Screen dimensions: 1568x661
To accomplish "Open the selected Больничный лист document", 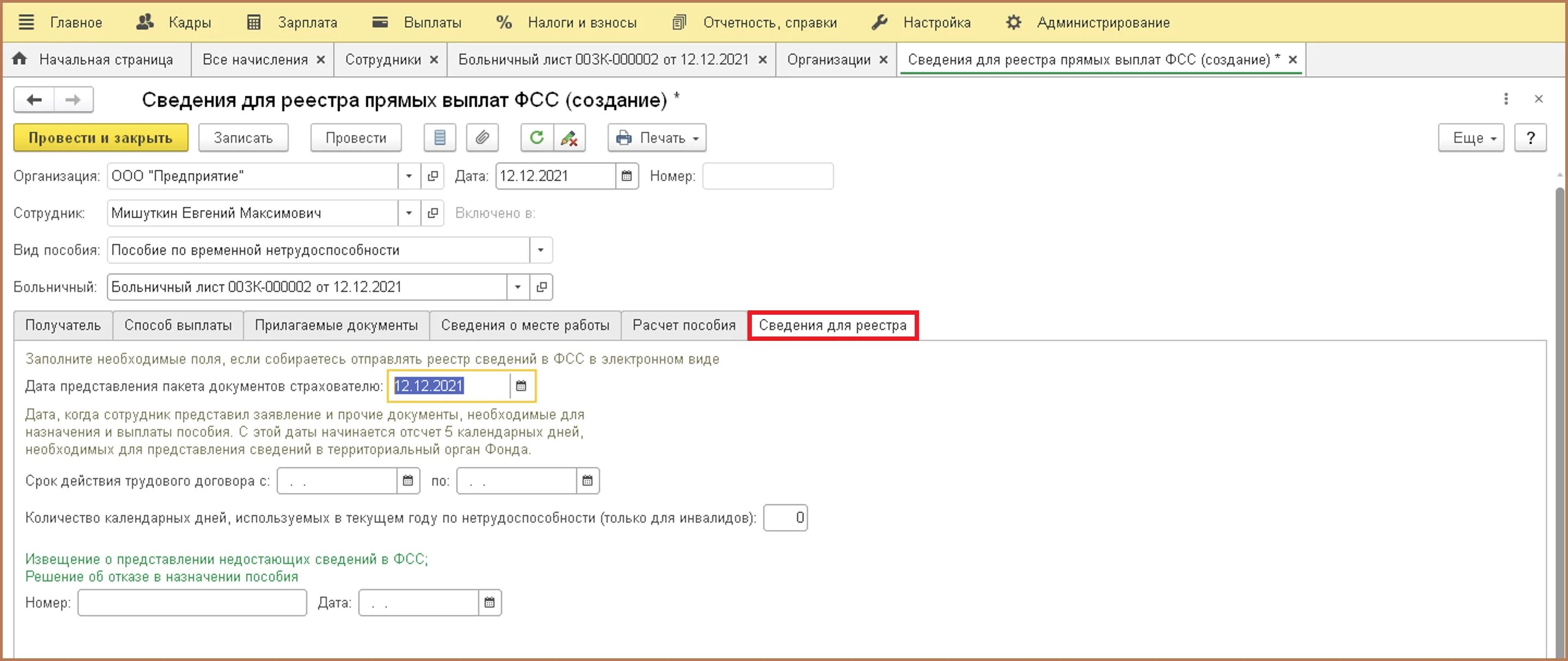I will point(541,287).
